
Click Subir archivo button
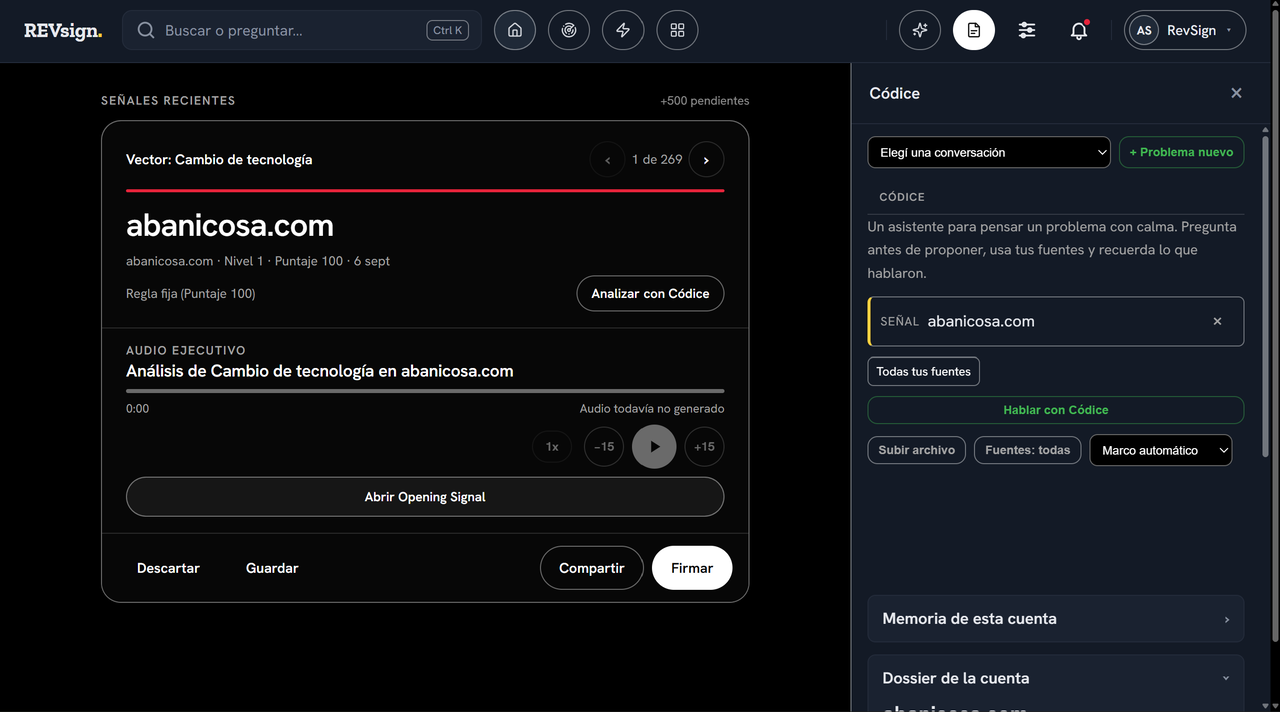pyautogui.click(x=917, y=450)
